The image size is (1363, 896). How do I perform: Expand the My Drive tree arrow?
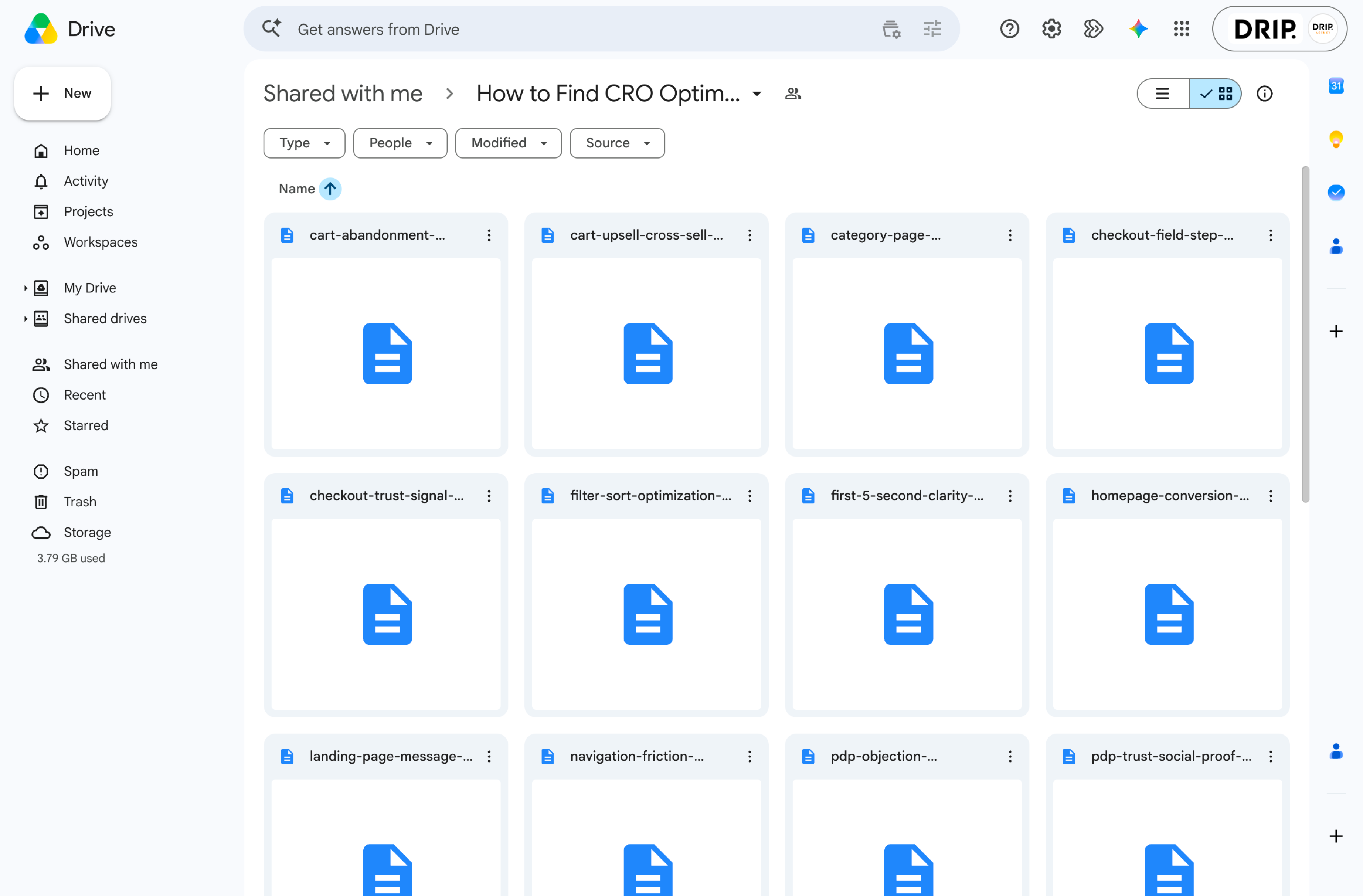point(25,288)
